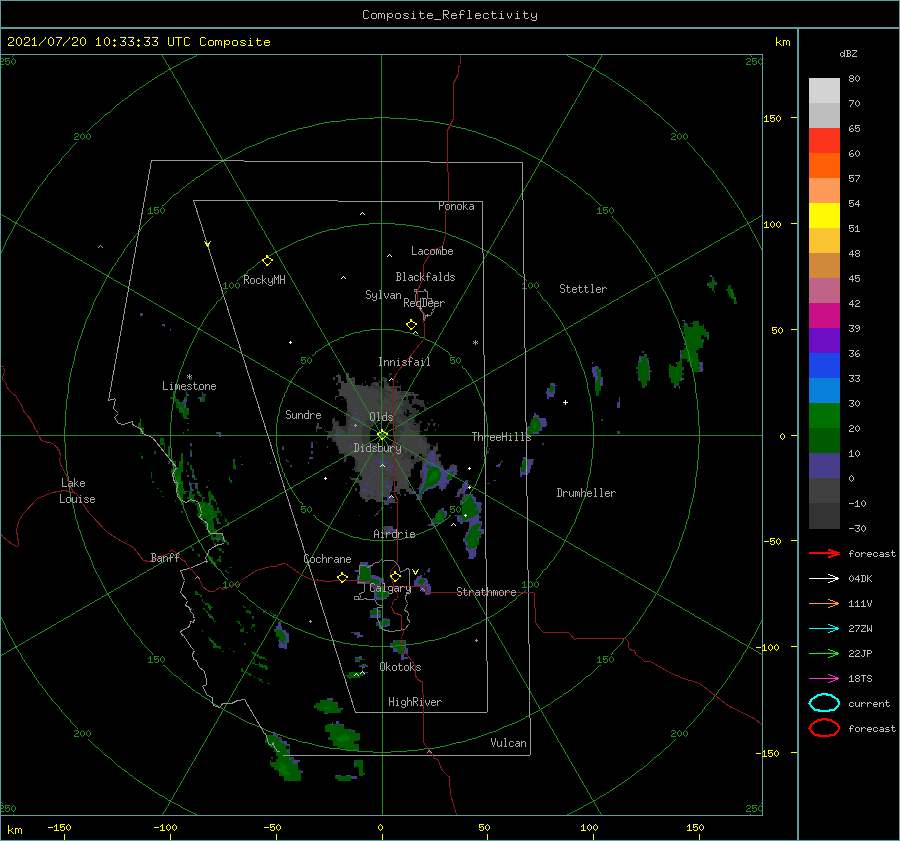Click the red forecast ellipse legend icon

pyautogui.click(x=824, y=728)
